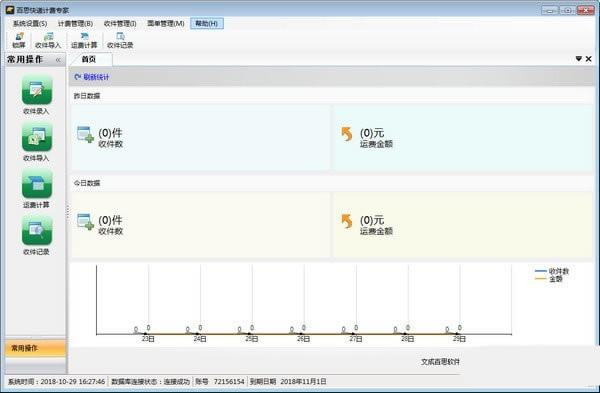
Task: Open the 运费计算 sidebar icon
Action: click(x=37, y=184)
